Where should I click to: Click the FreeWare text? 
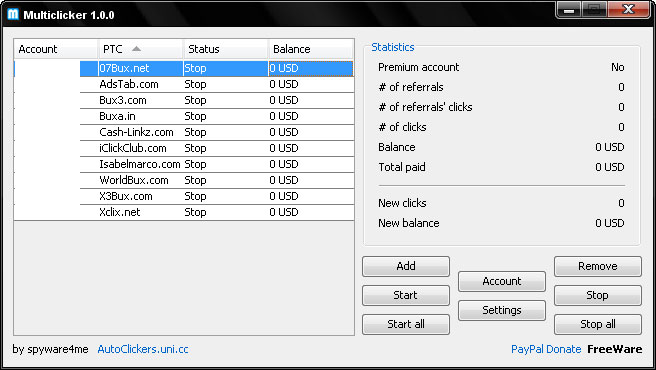[615, 349]
